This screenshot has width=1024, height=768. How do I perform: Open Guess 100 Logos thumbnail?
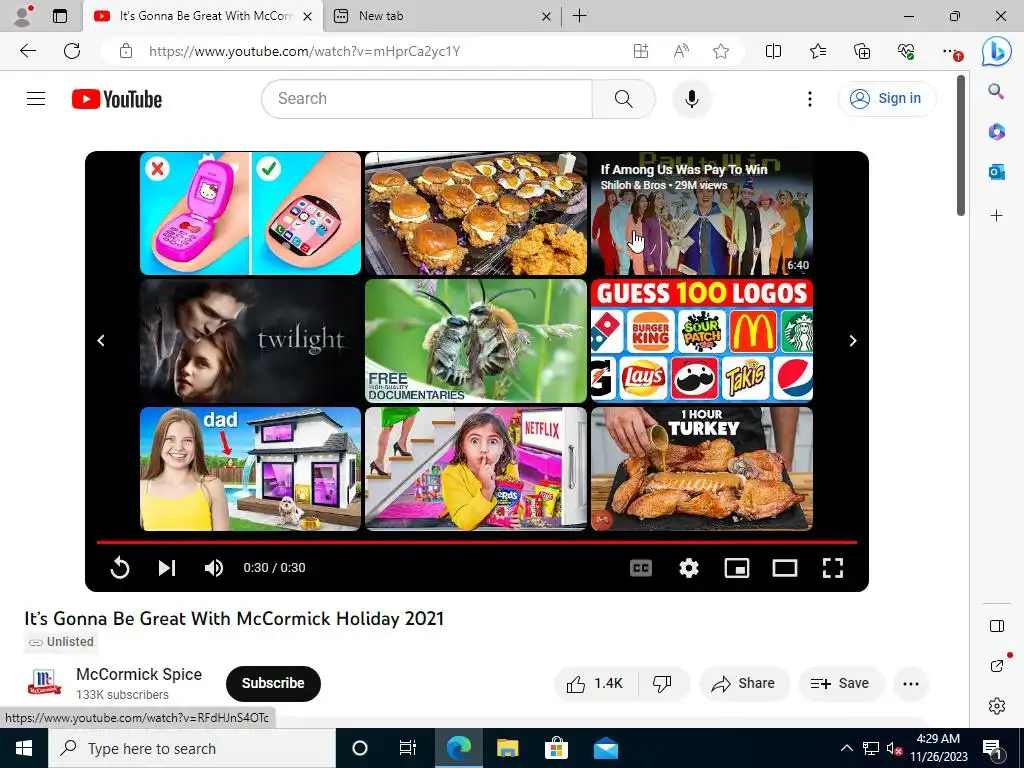point(701,341)
